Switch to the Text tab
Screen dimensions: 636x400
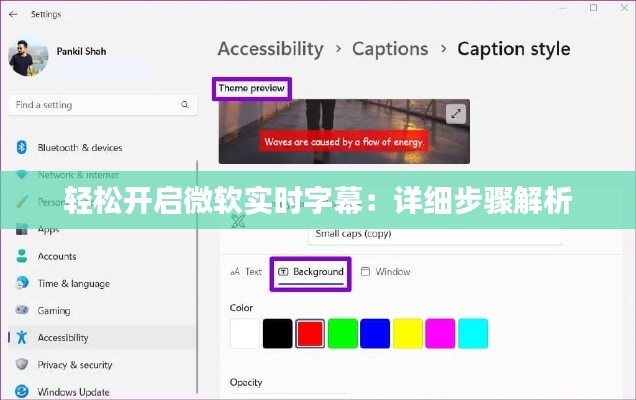(x=246, y=272)
